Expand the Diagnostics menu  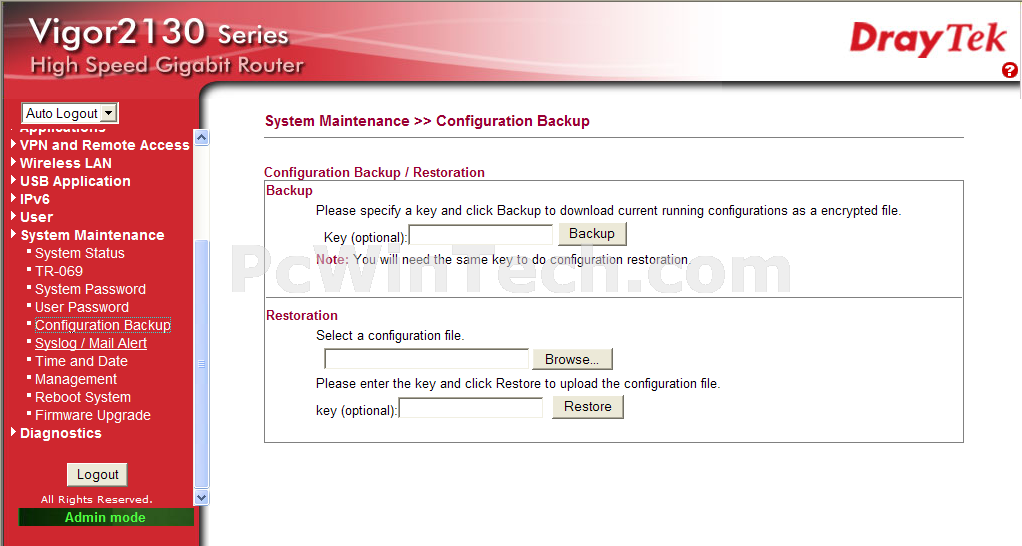[x=60, y=433]
